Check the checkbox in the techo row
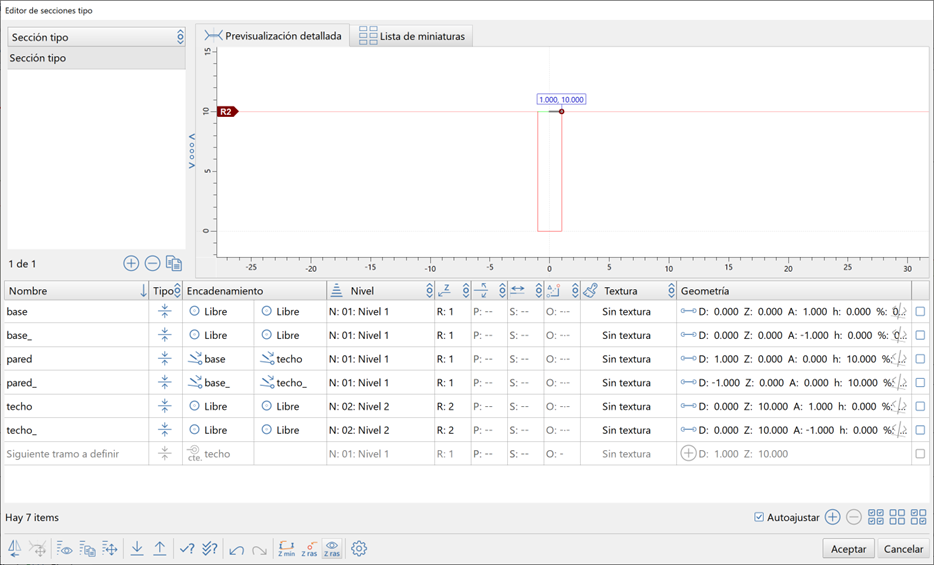Image resolution: width=934 pixels, height=565 pixels. [x=920, y=407]
